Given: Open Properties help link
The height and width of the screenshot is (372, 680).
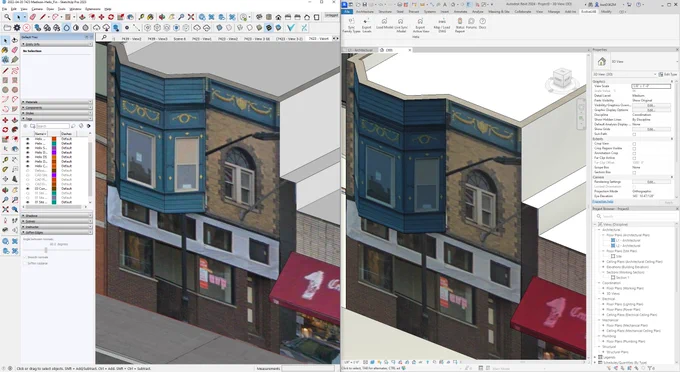Looking at the screenshot, I should [x=603, y=202].
